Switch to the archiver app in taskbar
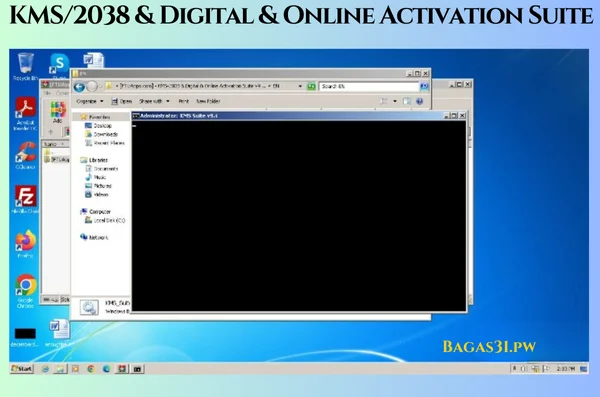Screen dimensions: 600x397 click(x=122, y=369)
